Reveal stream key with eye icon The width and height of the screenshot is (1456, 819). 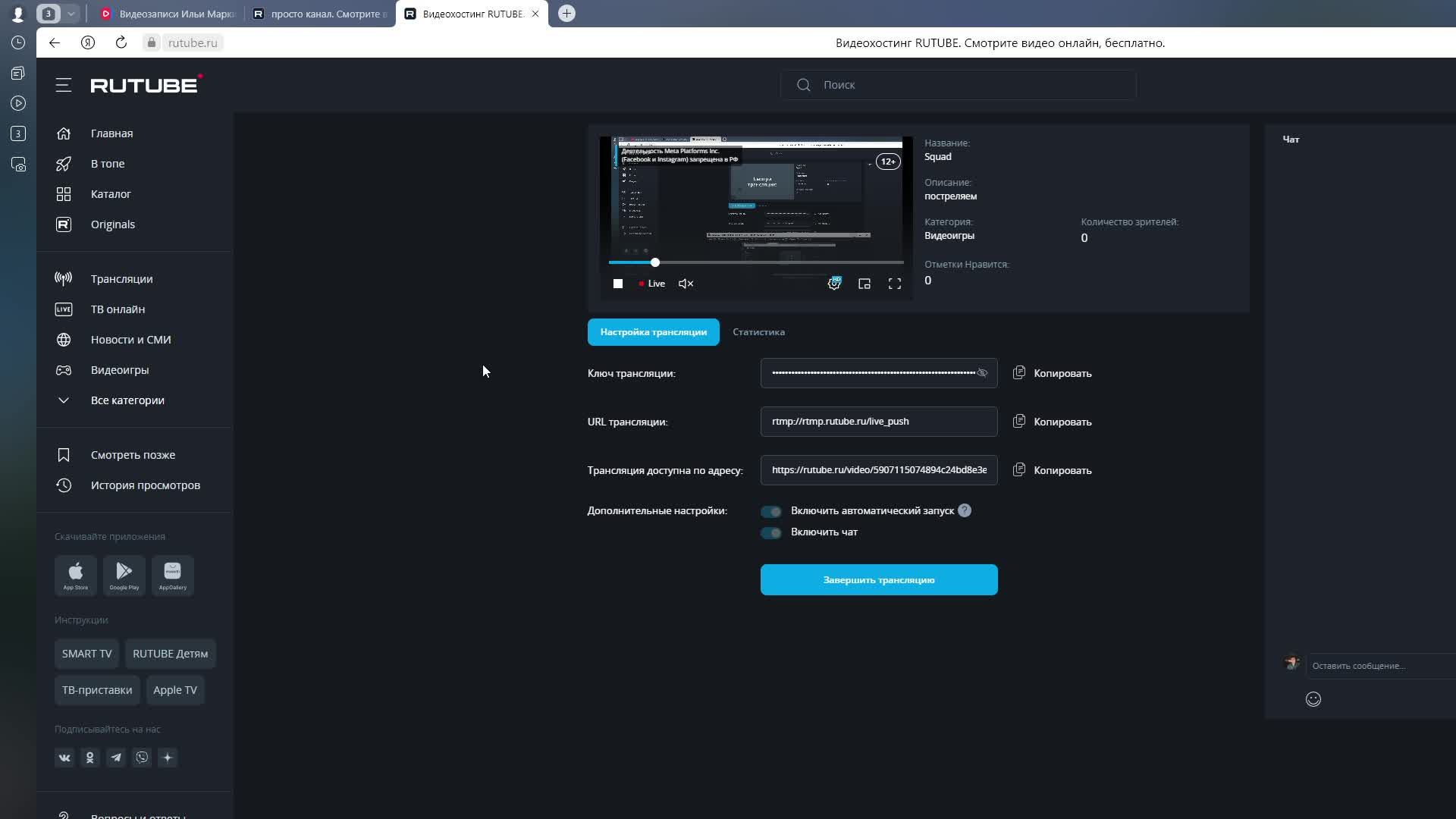pos(982,373)
